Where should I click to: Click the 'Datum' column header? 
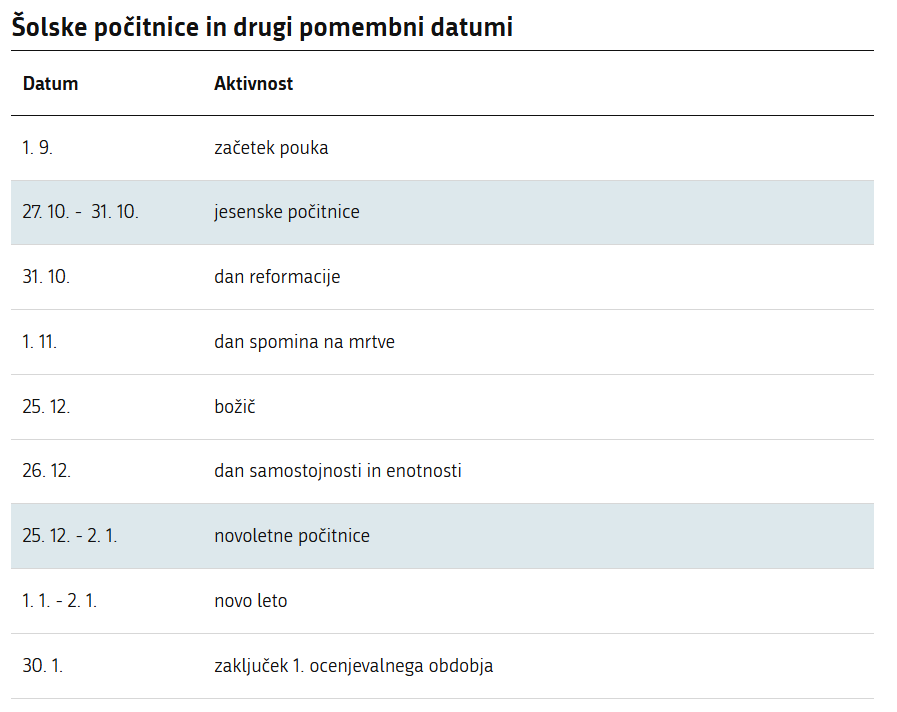point(50,84)
